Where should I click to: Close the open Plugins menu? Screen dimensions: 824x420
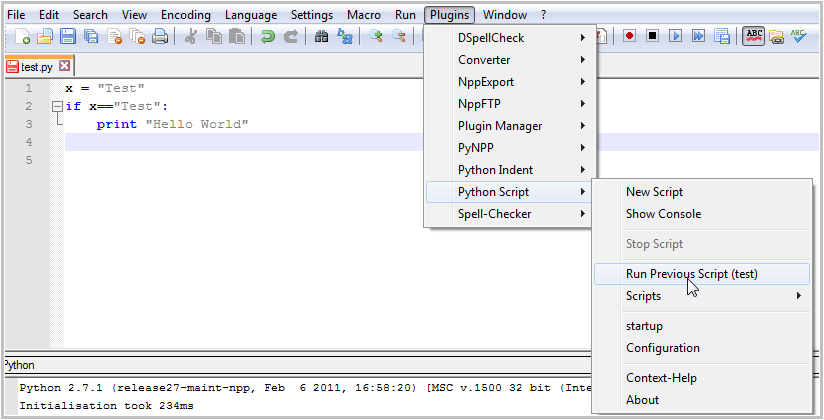[449, 15]
